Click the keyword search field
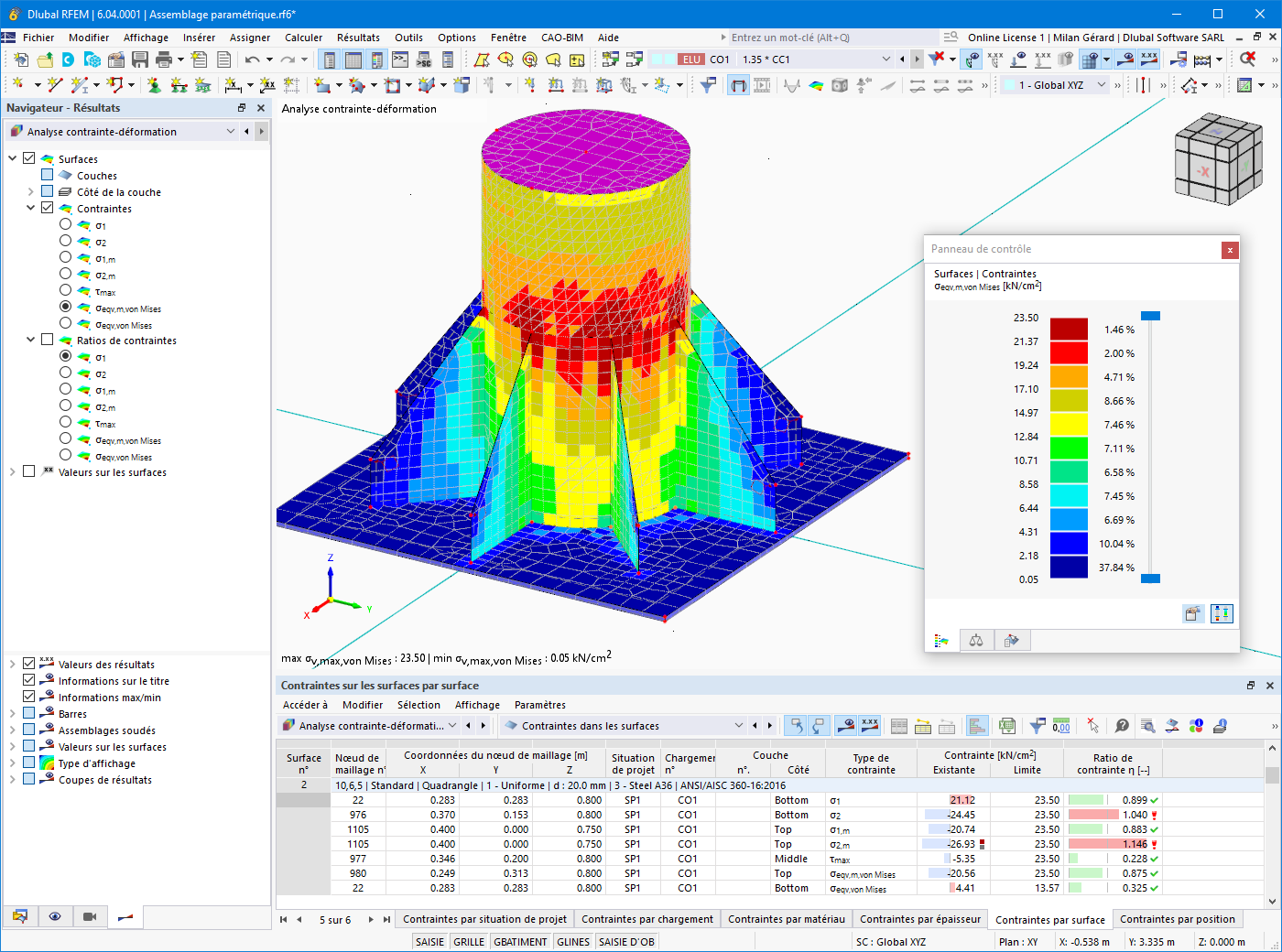Screen dimensions: 1282x952 point(829,38)
